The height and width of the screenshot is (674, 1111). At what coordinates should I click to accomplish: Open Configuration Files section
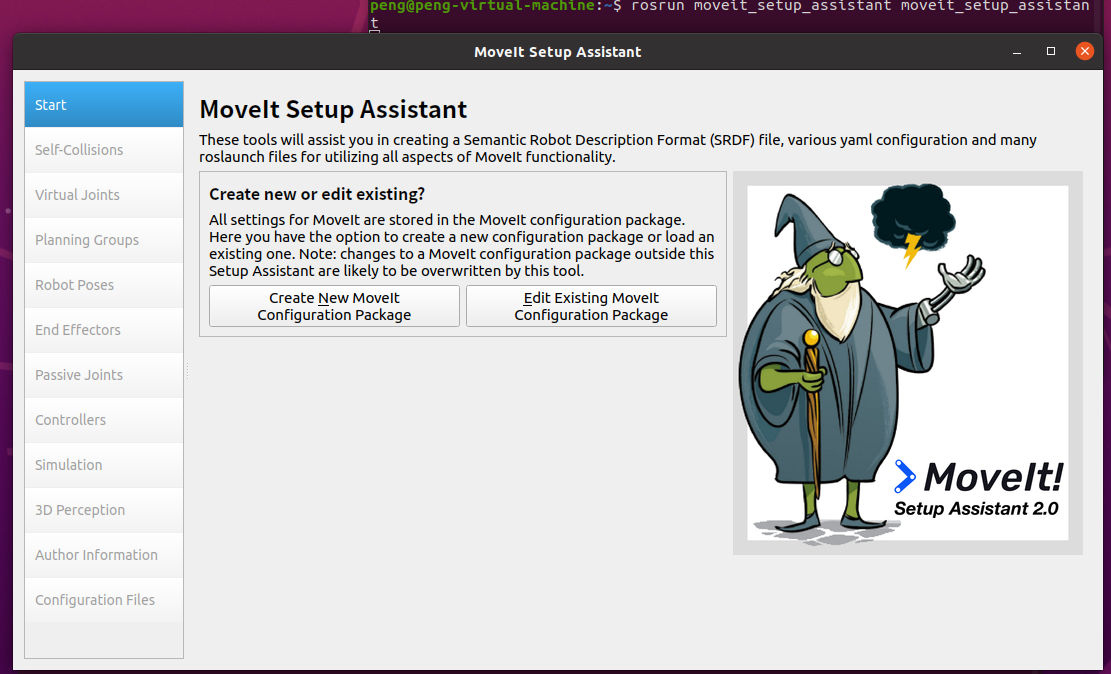coord(103,600)
